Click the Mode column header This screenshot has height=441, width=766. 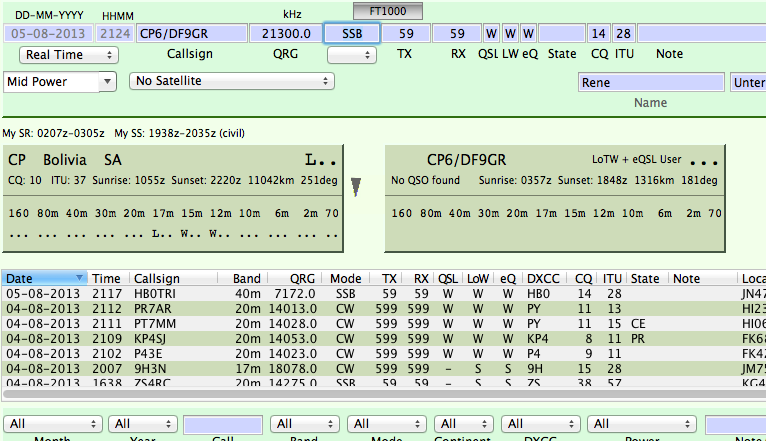tap(345, 278)
